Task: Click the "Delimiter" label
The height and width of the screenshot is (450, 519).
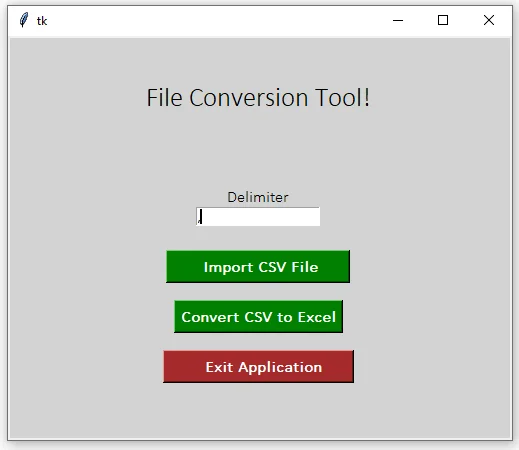Action: [x=258, y=197]
